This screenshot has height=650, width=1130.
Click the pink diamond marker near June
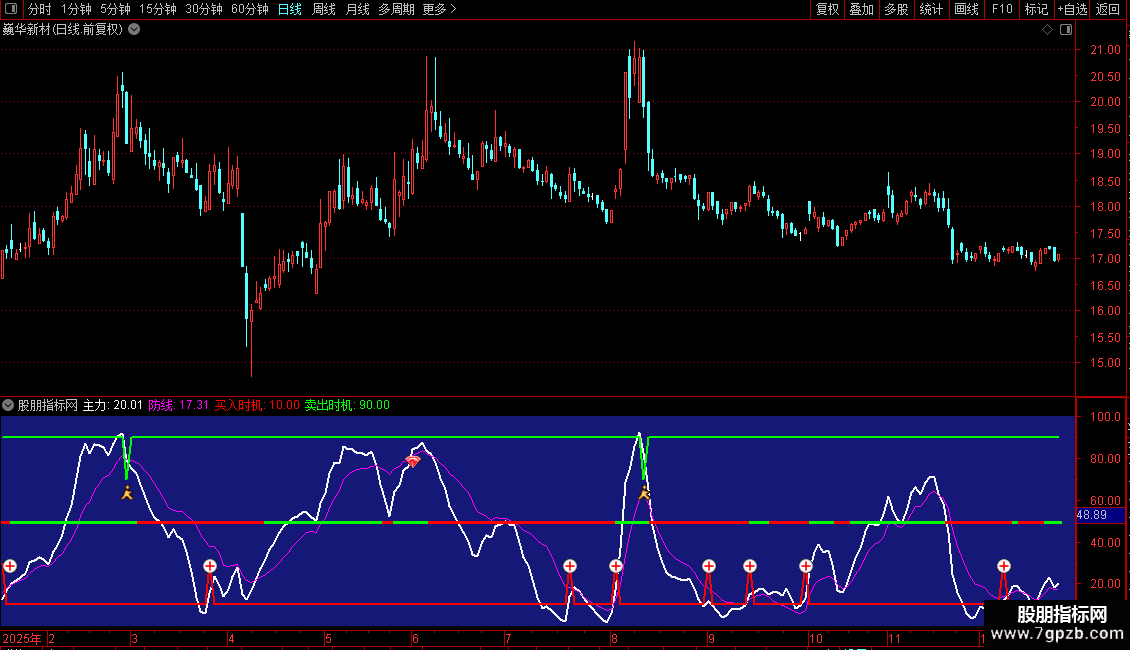412,461
